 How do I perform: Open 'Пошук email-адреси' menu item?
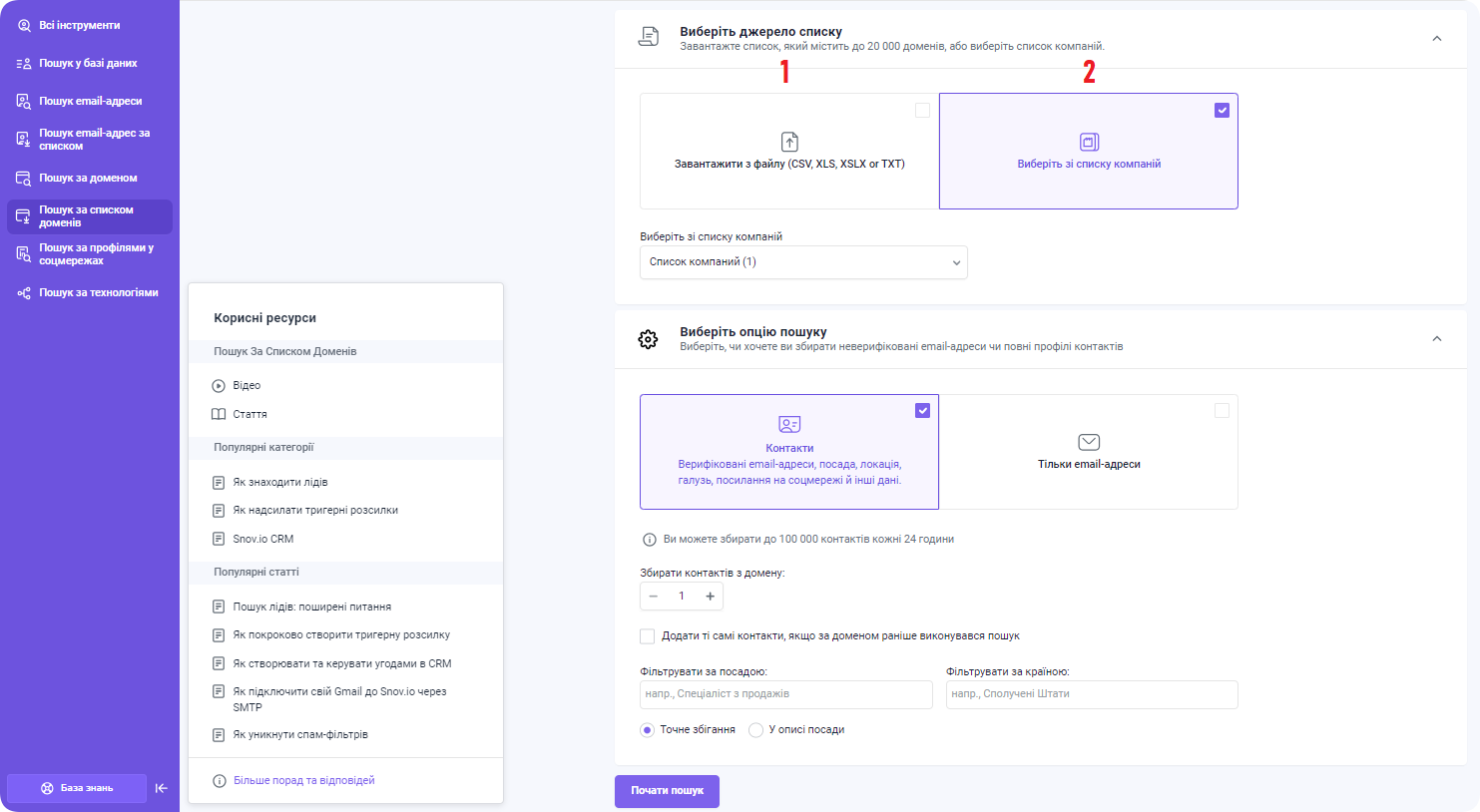point(90,101)
